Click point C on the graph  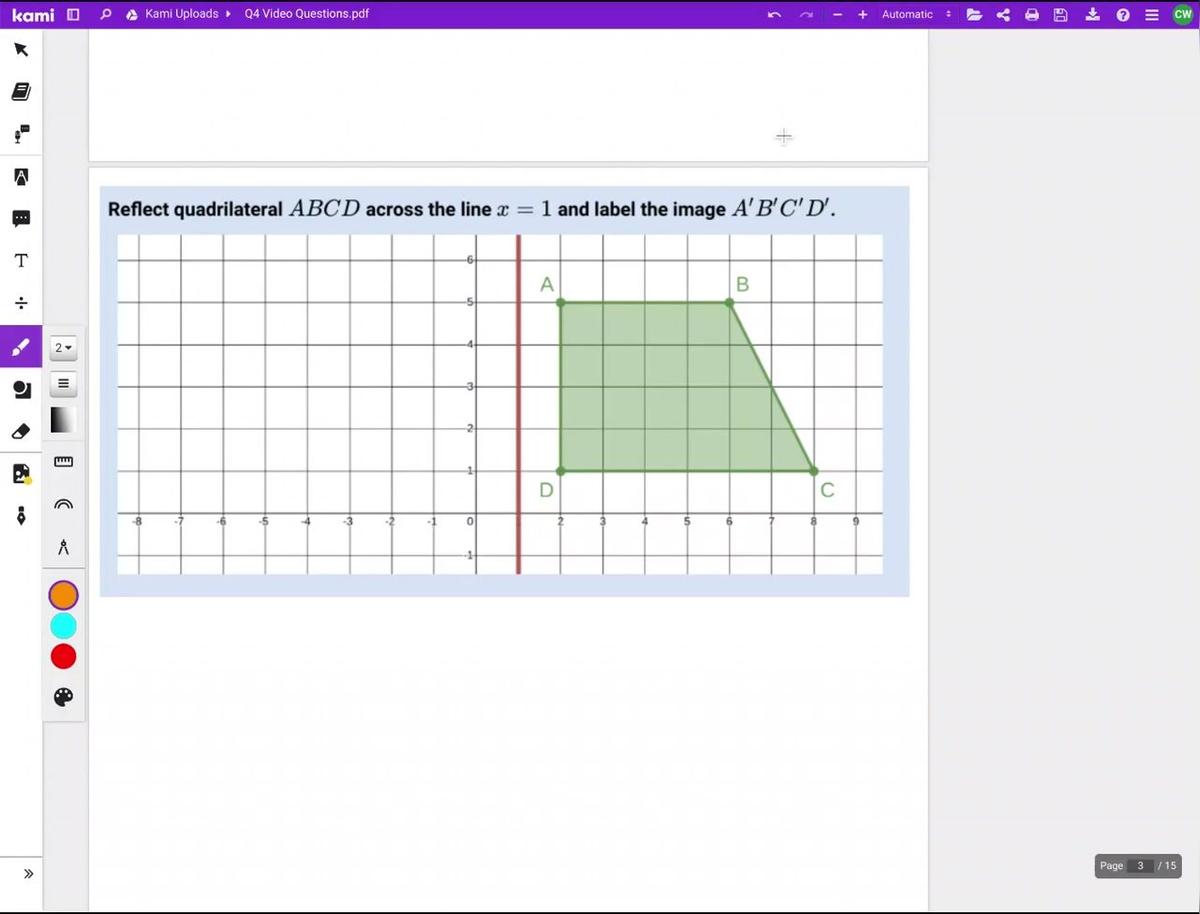pos(814,471)
